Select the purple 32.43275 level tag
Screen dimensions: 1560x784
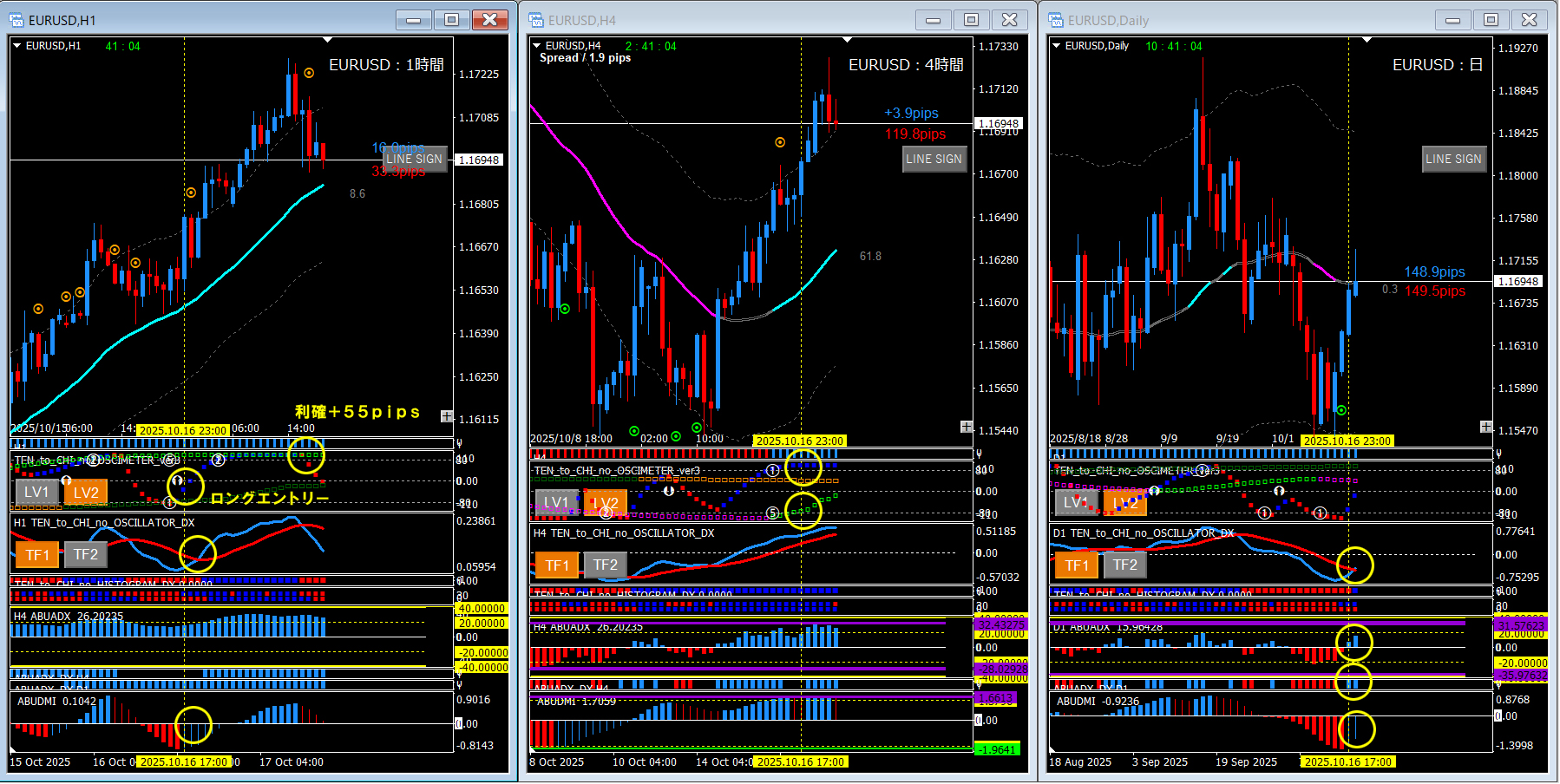[x=1001, y=624]
